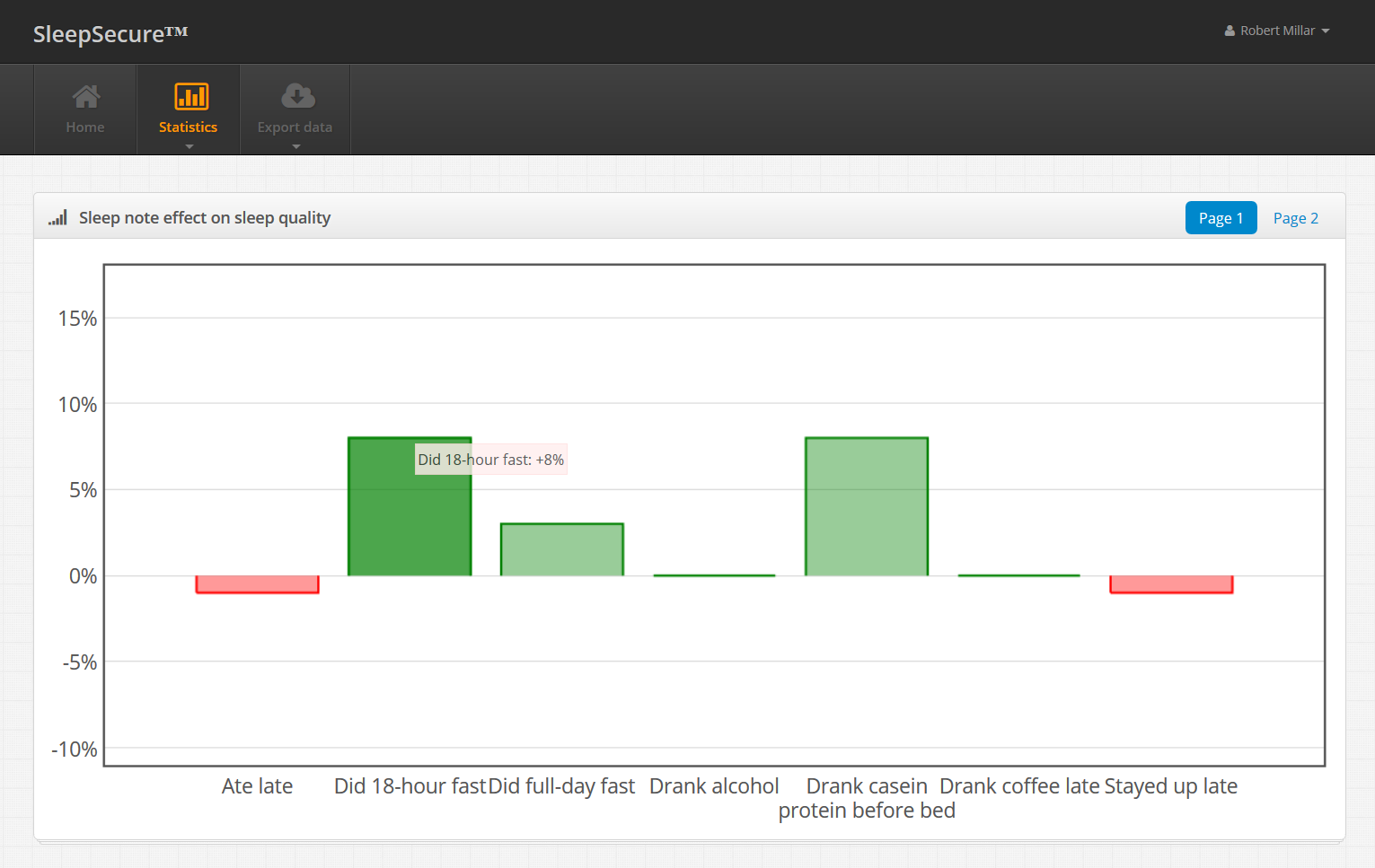Screen dimensions: 1375x868
Task: Click the Drank casein protein before bed bar
Action: click(x=867, y=506)
